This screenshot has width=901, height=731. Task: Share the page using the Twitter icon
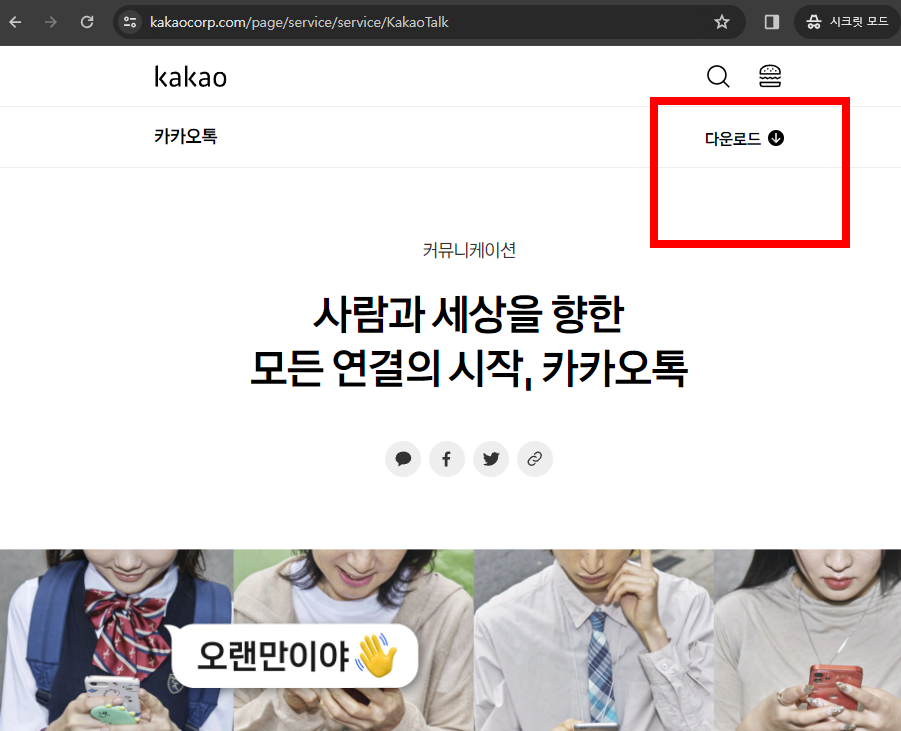491,459
